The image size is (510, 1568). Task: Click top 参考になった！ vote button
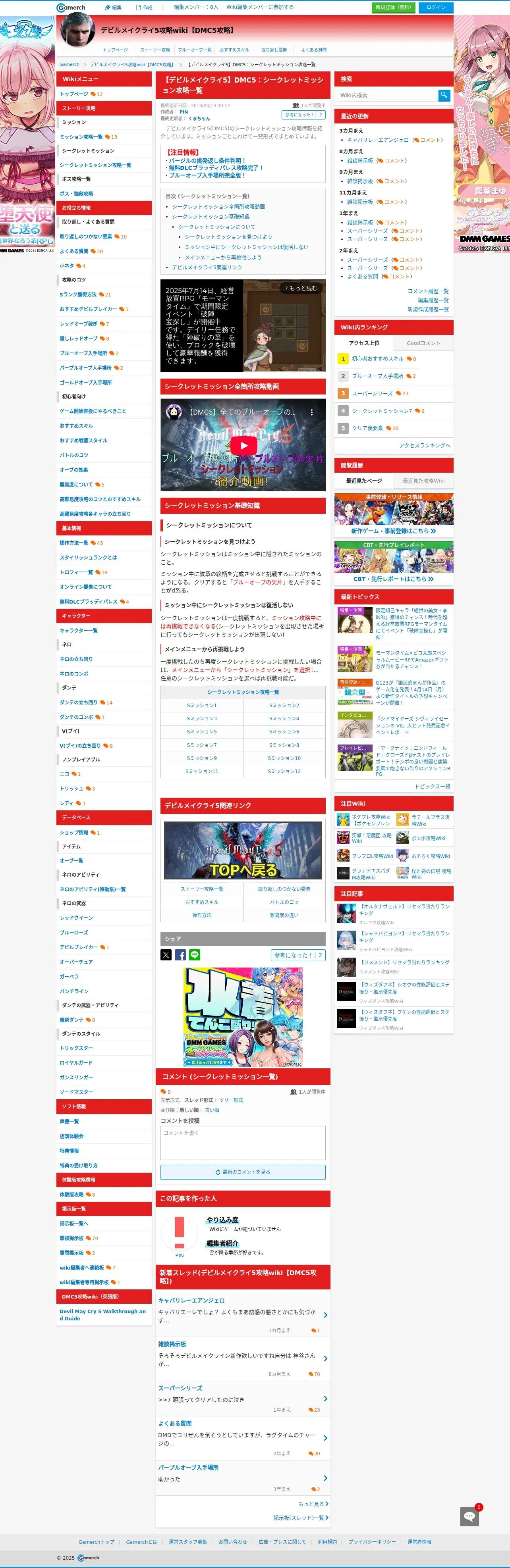click(x=303, y=114)
